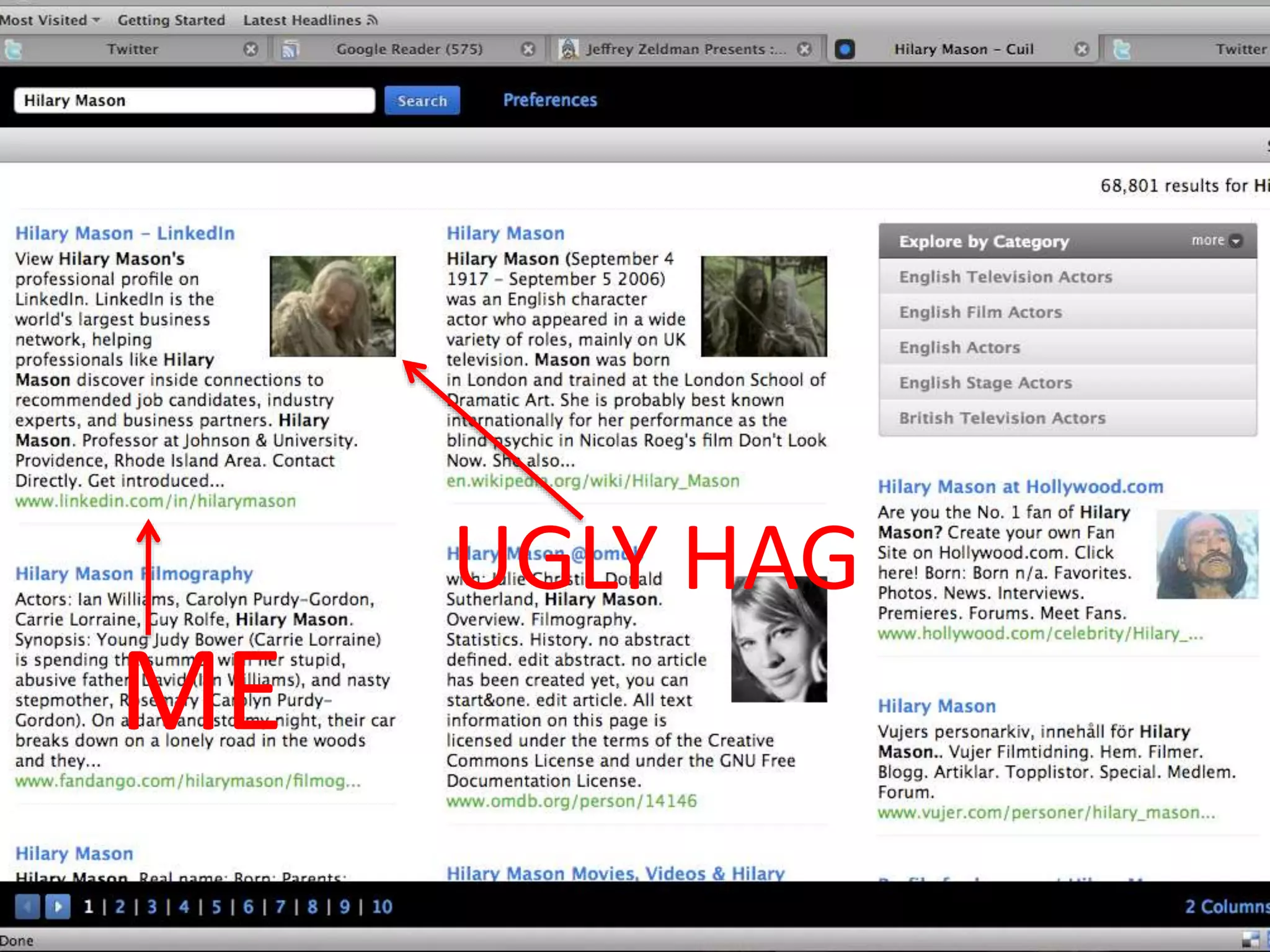
Task: Close the Google Reader tab
Action: coord(528,49)
